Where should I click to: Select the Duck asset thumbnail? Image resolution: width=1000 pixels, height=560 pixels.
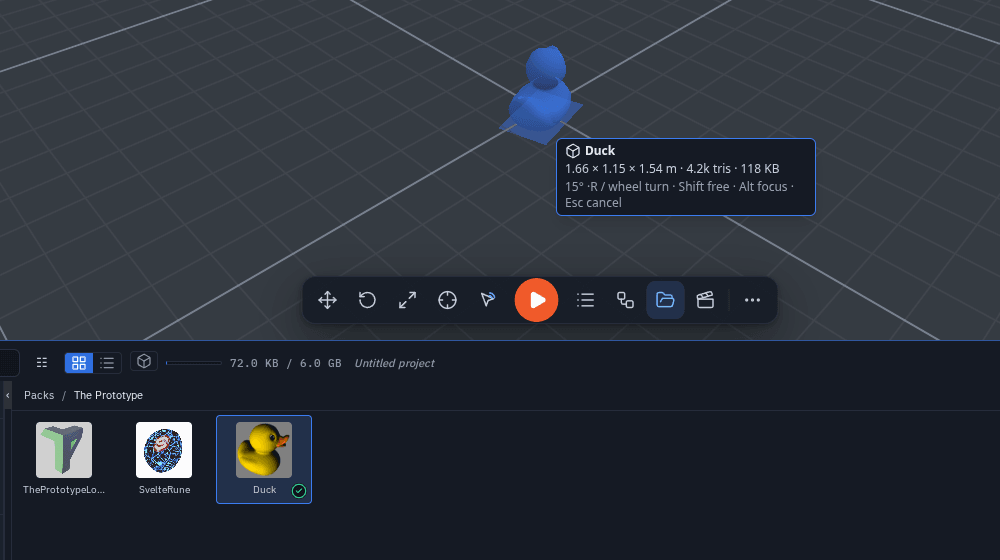[x=264, y=450]
